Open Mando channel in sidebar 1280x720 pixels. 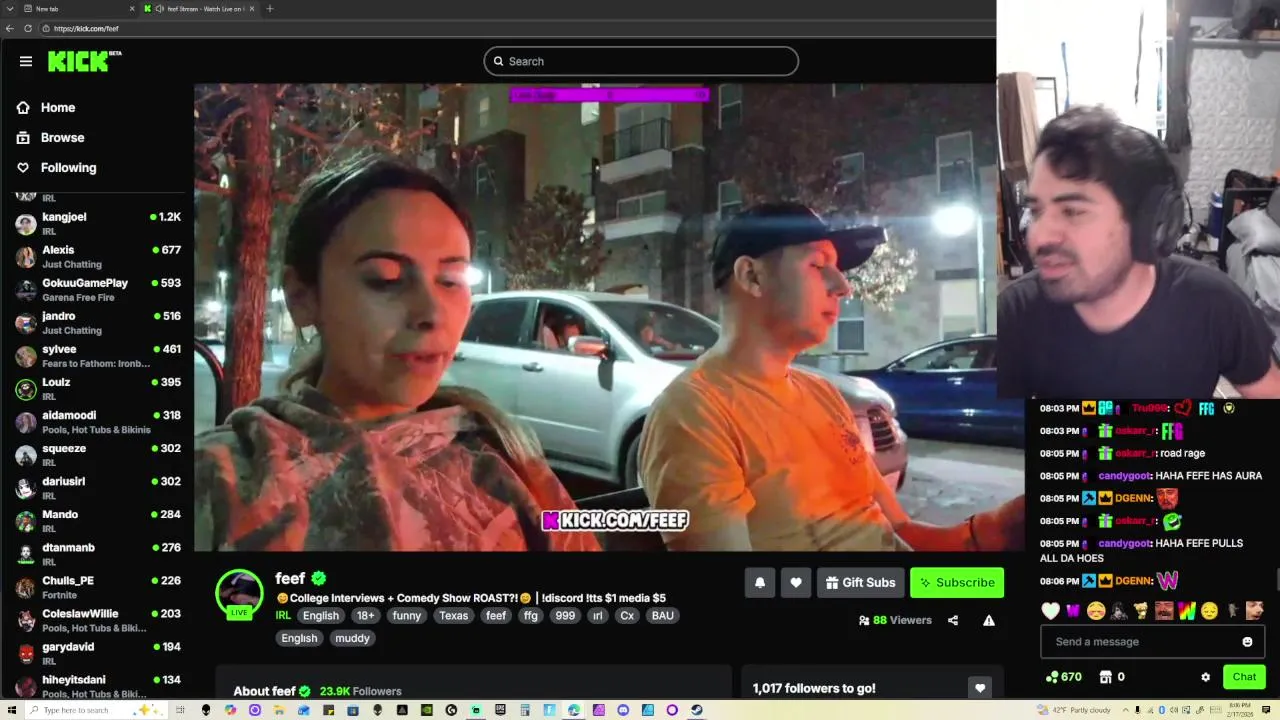click(x=97, y=520)
